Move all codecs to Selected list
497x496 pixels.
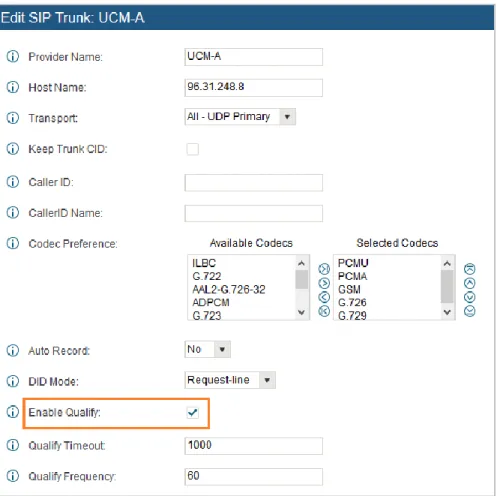(x=324, y=269)
